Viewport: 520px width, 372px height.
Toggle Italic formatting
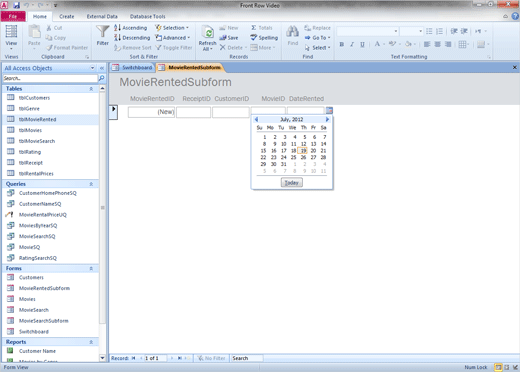(352, 44)
